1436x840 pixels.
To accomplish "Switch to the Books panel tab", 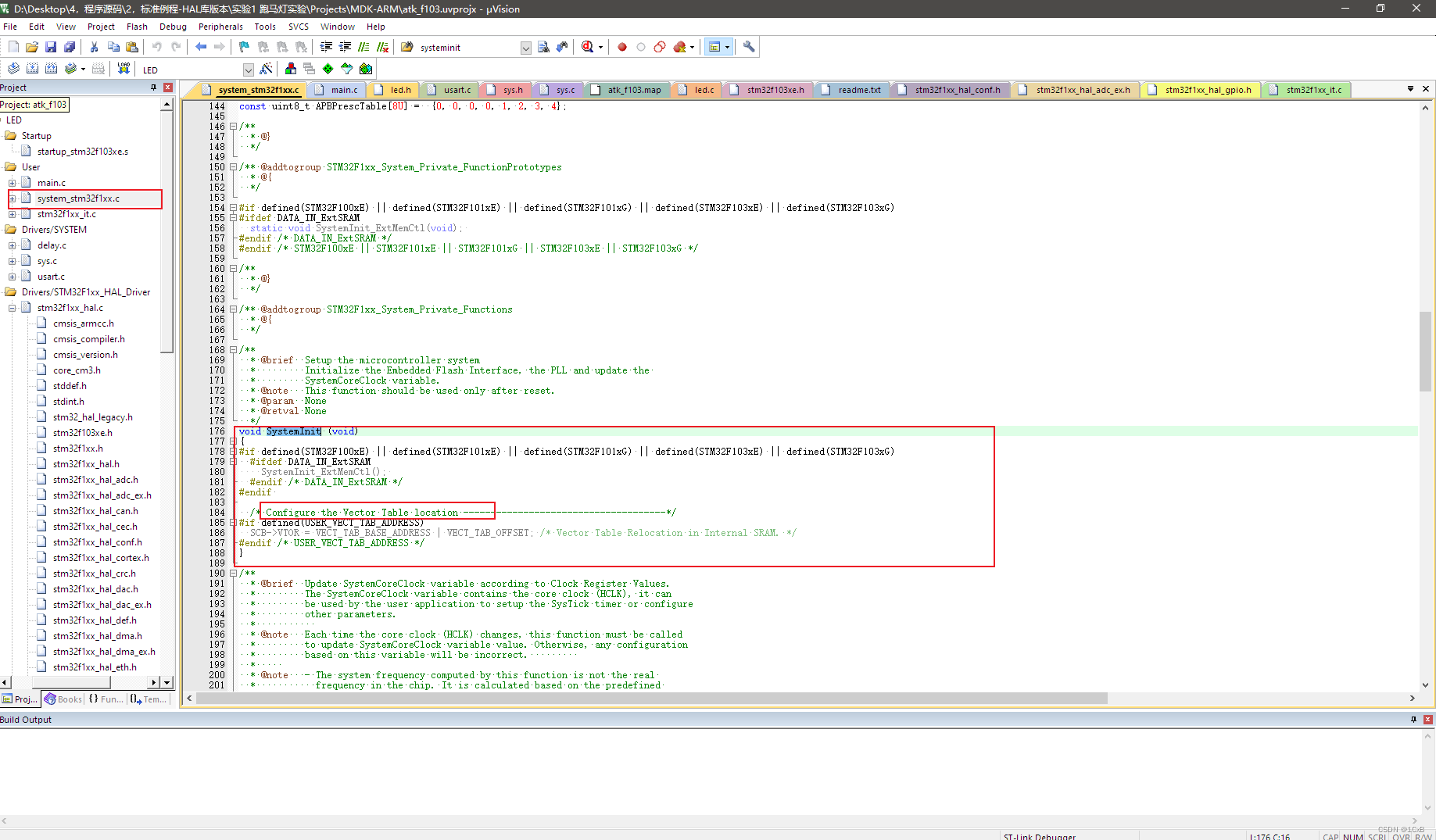I will (x=63, y=699).
